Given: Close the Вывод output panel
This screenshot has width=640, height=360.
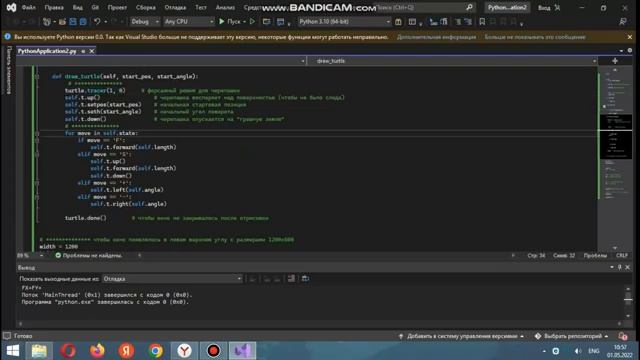Looking at the screenshot, I should (x=628, y=267).
